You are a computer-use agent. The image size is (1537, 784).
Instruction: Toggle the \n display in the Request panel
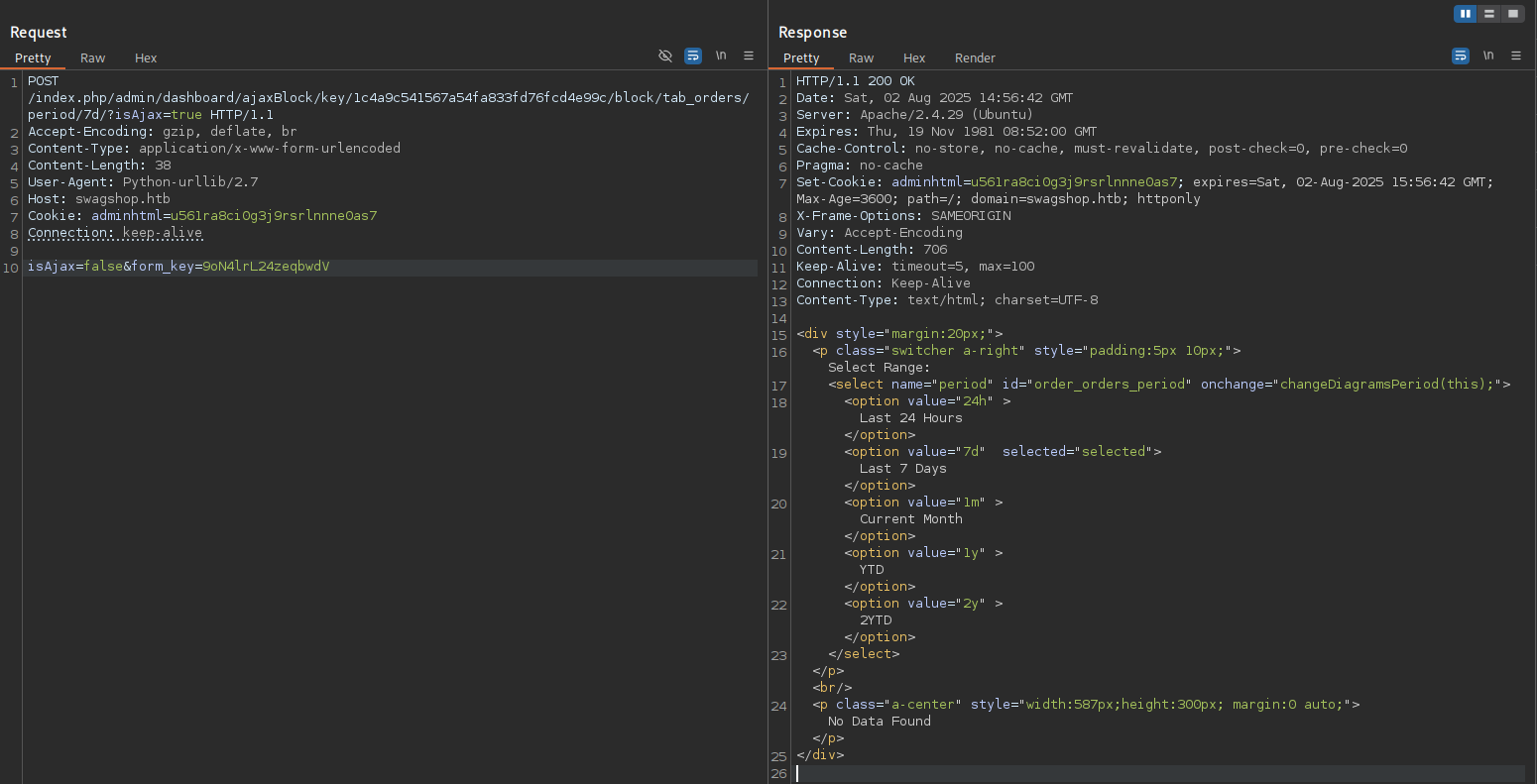point(721,56)
